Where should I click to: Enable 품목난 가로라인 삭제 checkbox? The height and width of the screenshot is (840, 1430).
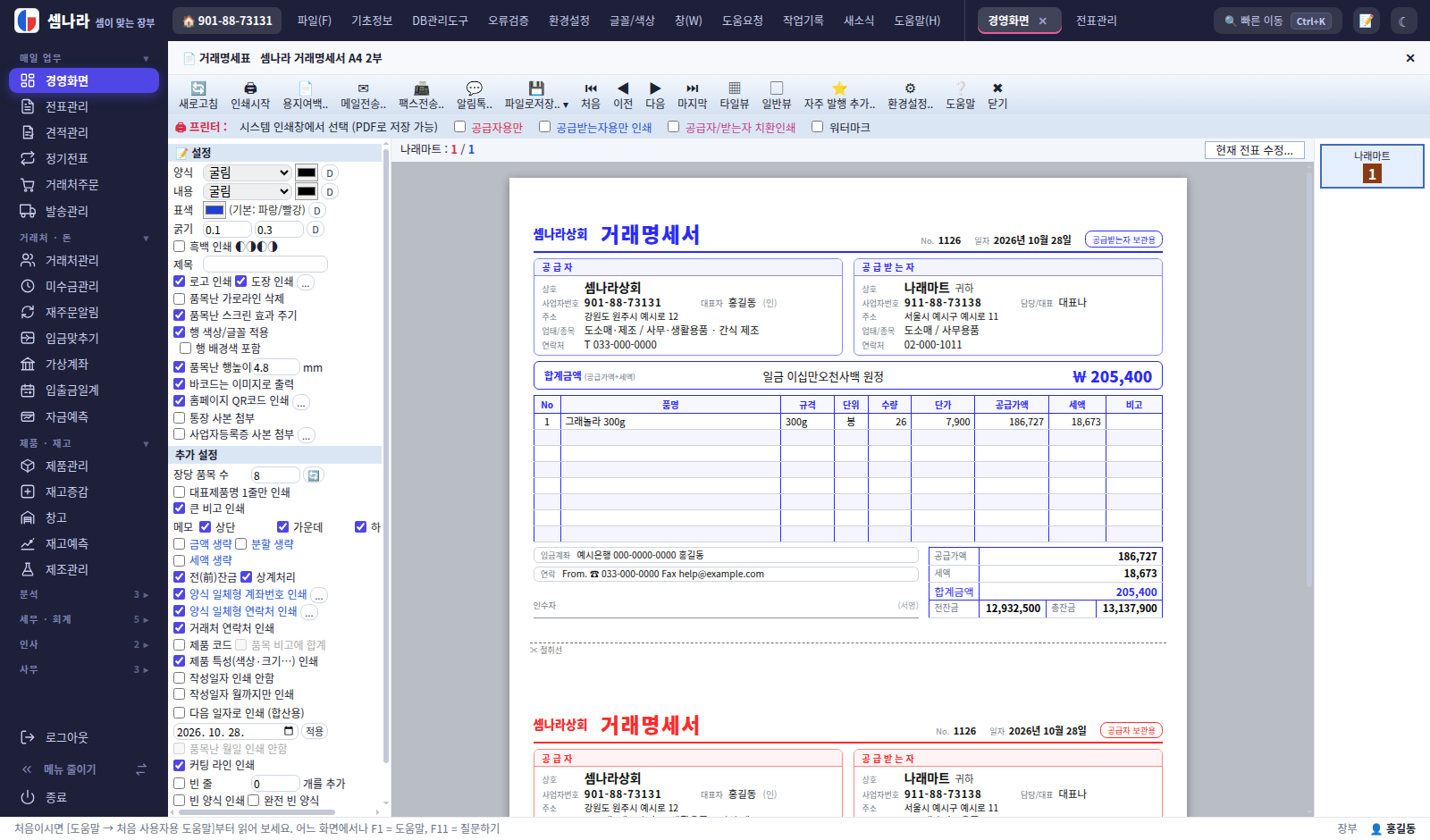pyautogui.click(x=180, y=298)
